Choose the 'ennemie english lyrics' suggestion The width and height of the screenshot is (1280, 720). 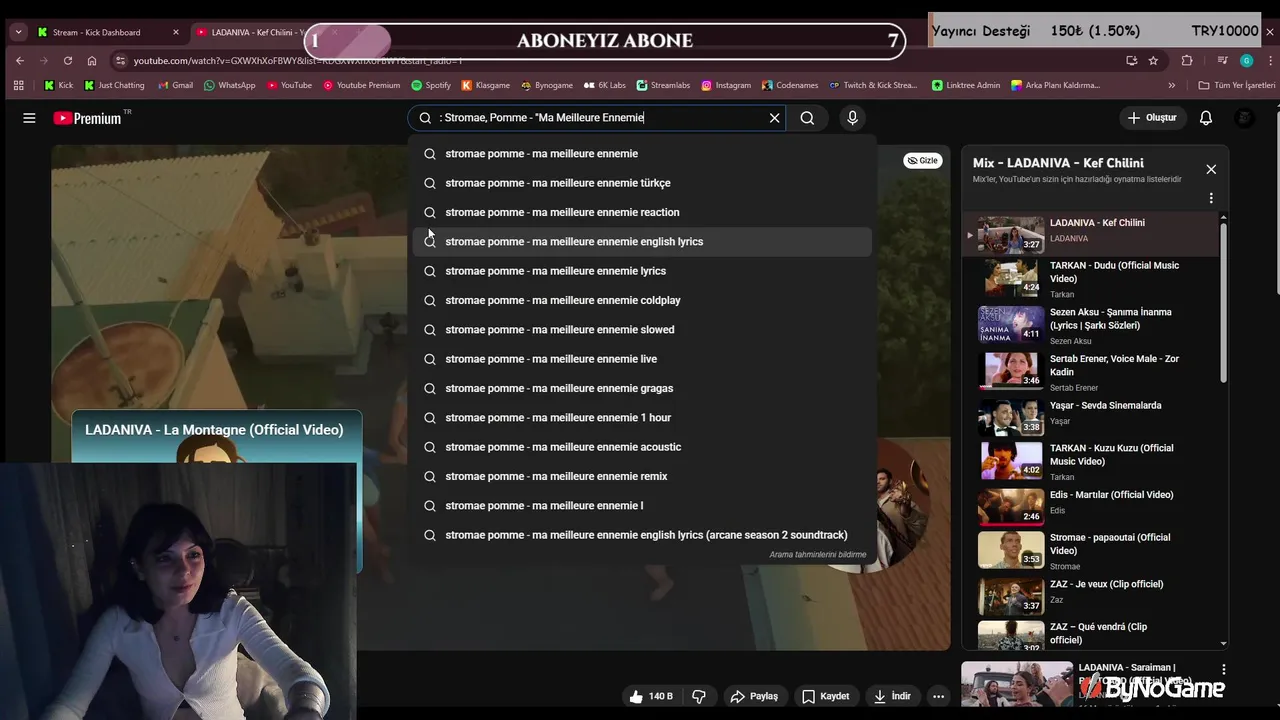[x=642, y=242]
